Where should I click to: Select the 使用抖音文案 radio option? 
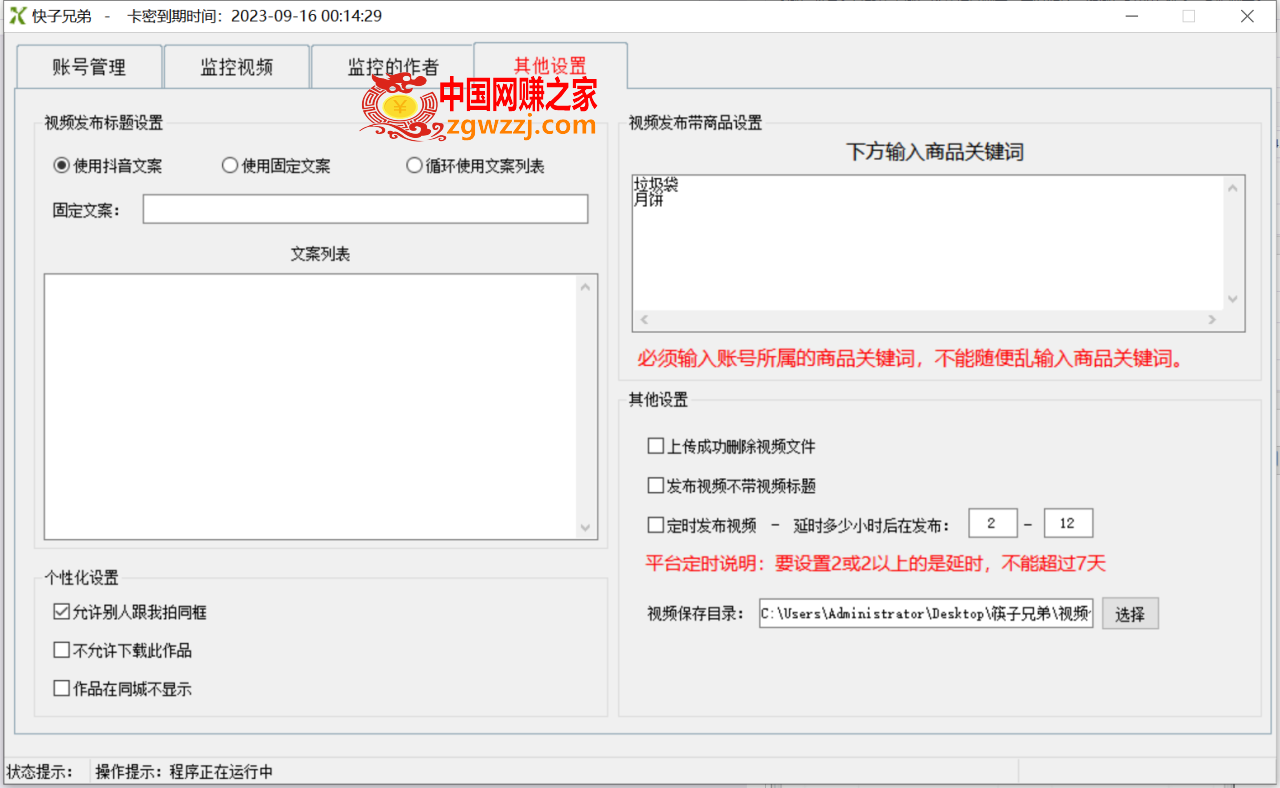[108, 166]
